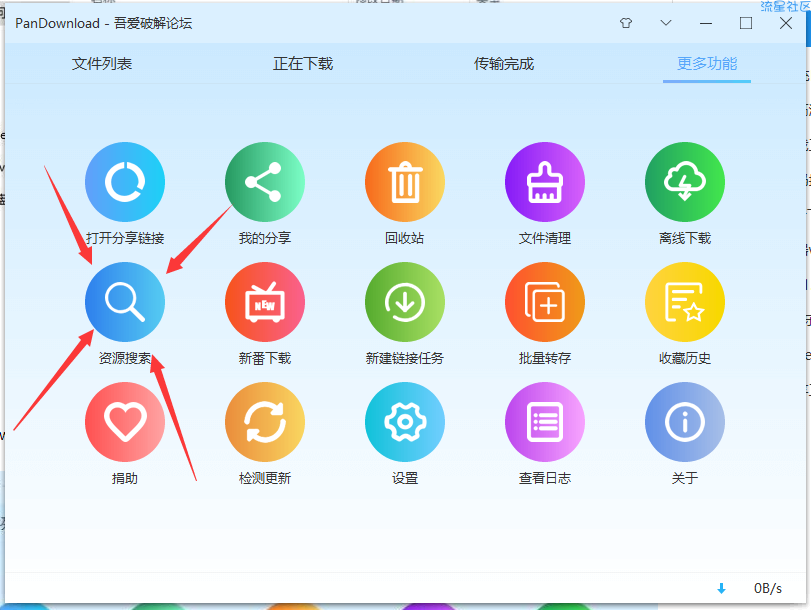Switch to the 传输完成 tab
The image size is (811, 610).
[x=504, y=64]
